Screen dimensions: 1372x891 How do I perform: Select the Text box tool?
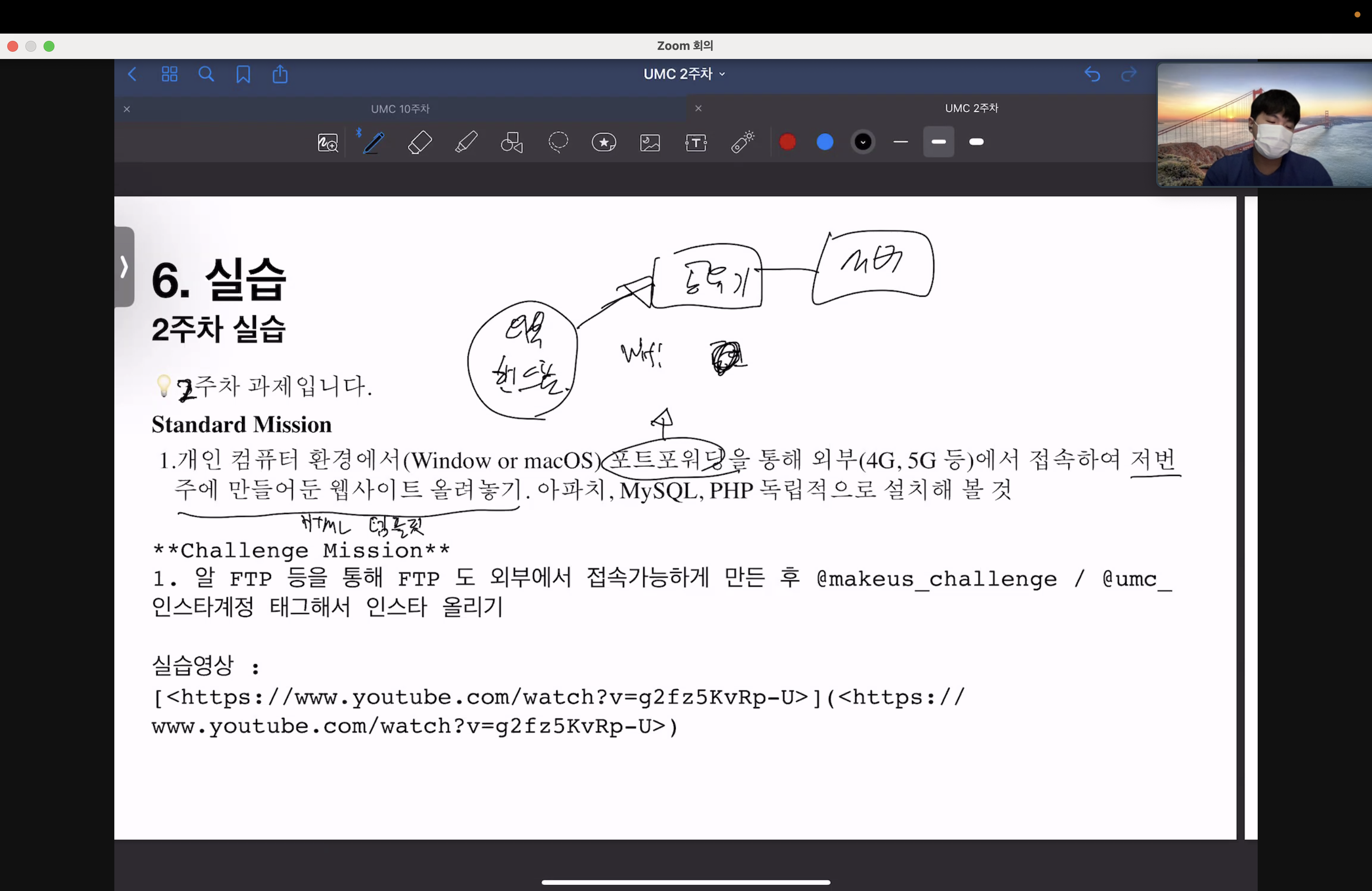point(696,142)
